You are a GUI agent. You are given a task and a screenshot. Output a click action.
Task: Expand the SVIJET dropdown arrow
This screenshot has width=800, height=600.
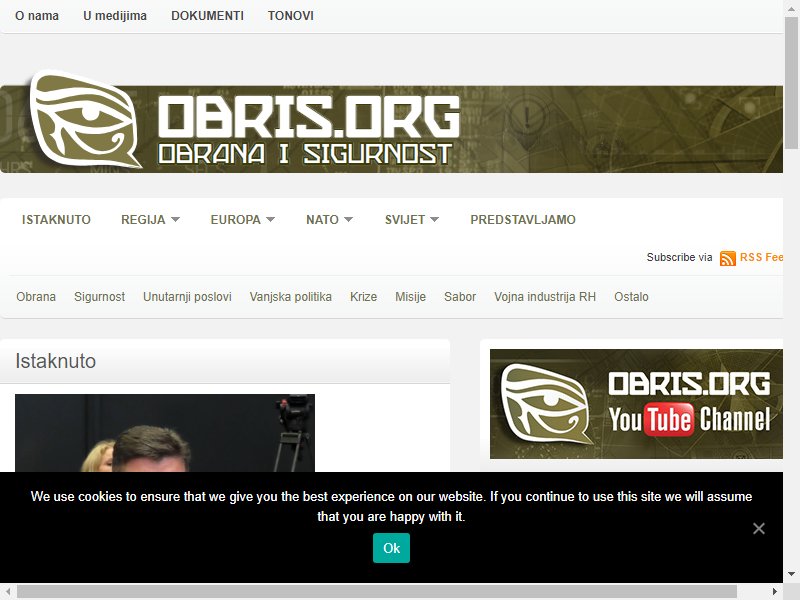tap(434, 219)
